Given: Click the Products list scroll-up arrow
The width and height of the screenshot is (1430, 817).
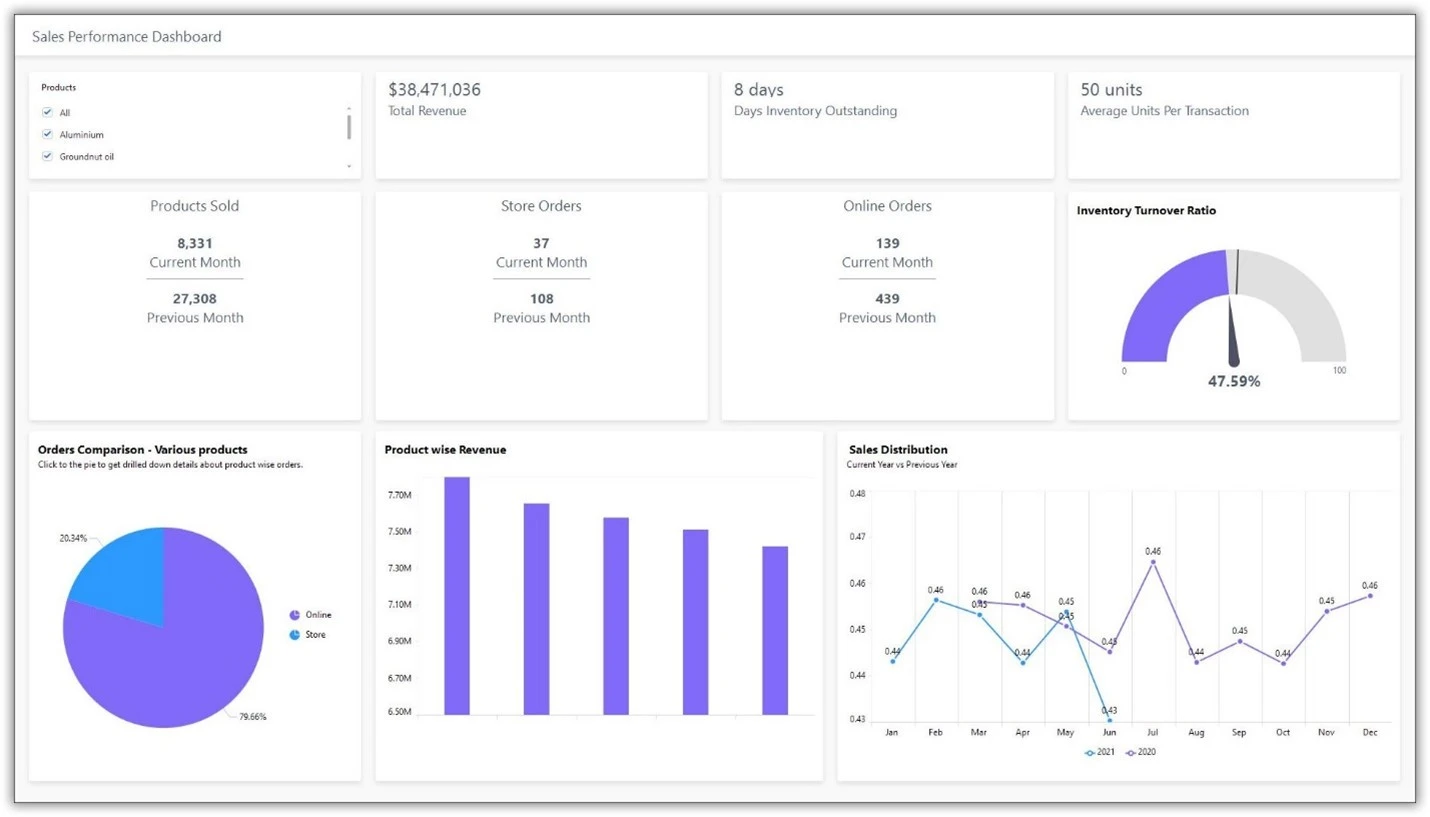Looking at the screenshot, I should tap(349, 108).
